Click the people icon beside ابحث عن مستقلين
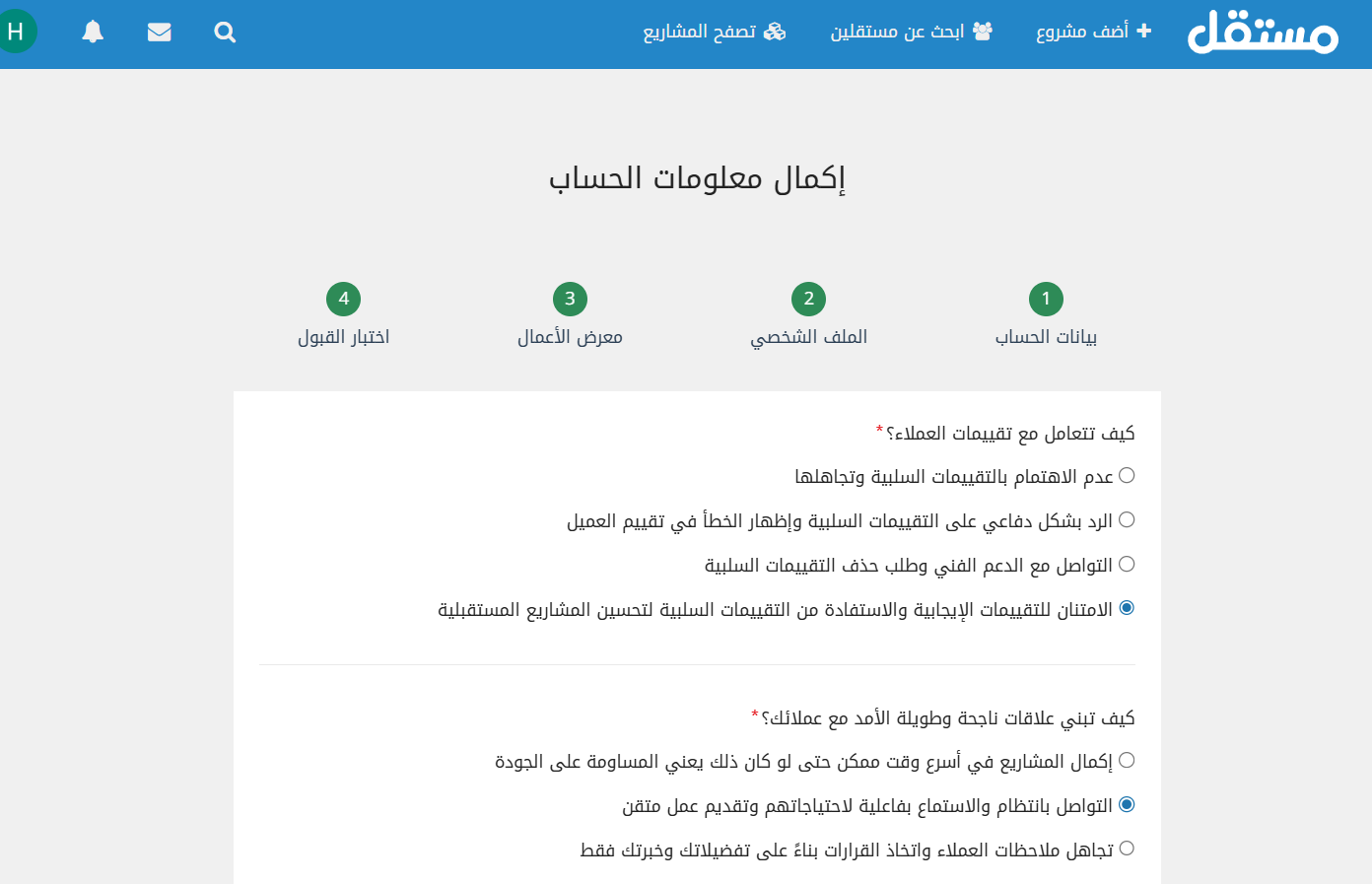 click(x=983, y=31)
